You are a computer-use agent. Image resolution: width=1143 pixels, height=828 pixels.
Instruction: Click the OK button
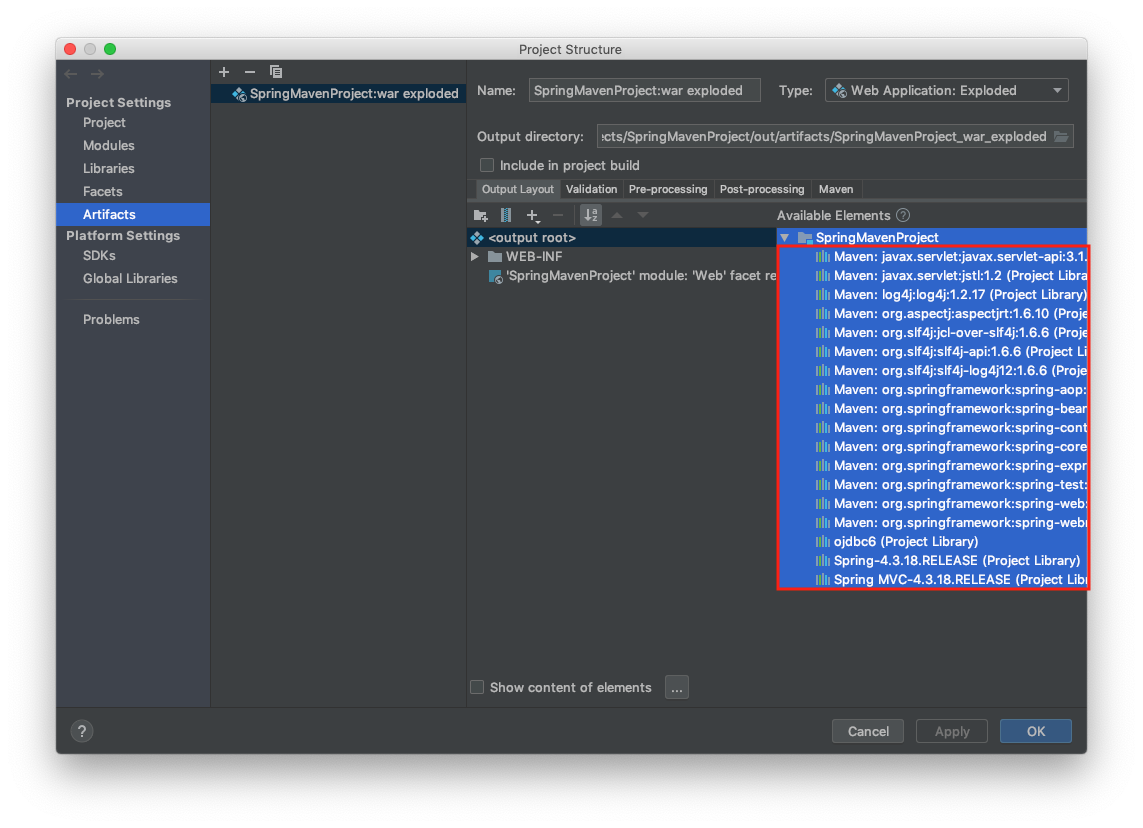(x=1036, y=731)
